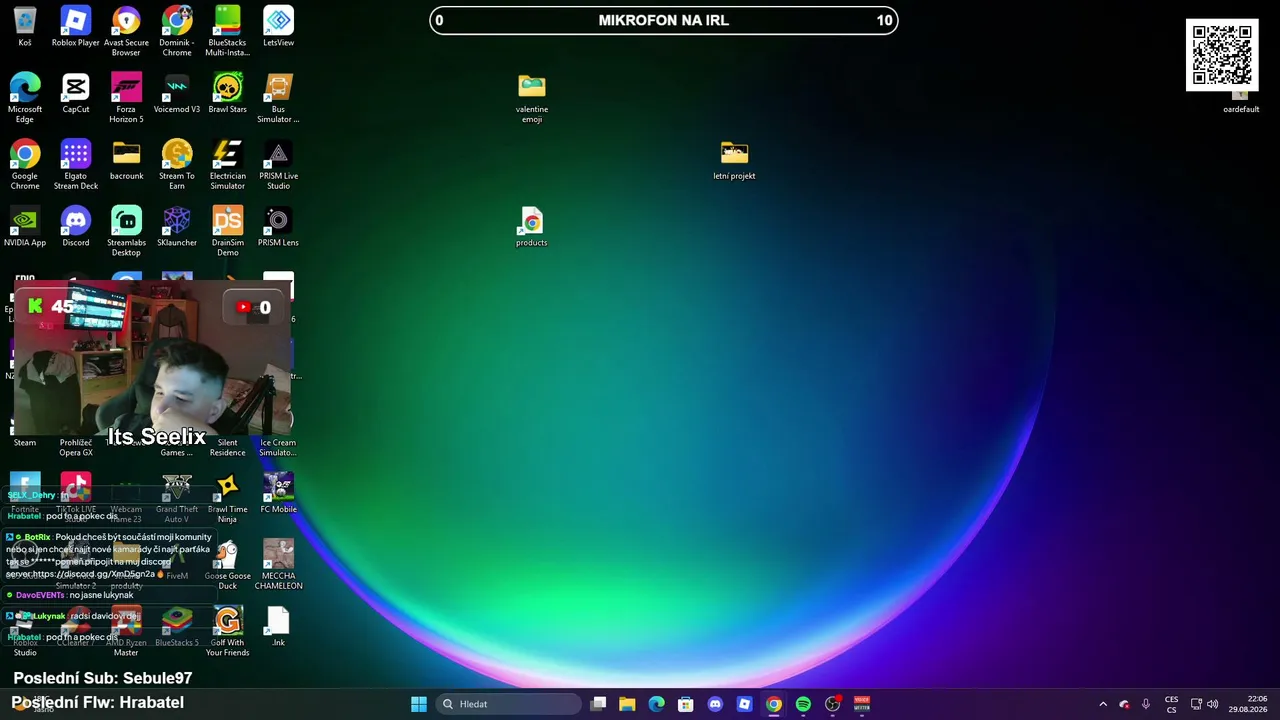Select the Brawl Time Ninja desktop icon
The height and width of the screenshot is (720, 1280).
point(227,498)
